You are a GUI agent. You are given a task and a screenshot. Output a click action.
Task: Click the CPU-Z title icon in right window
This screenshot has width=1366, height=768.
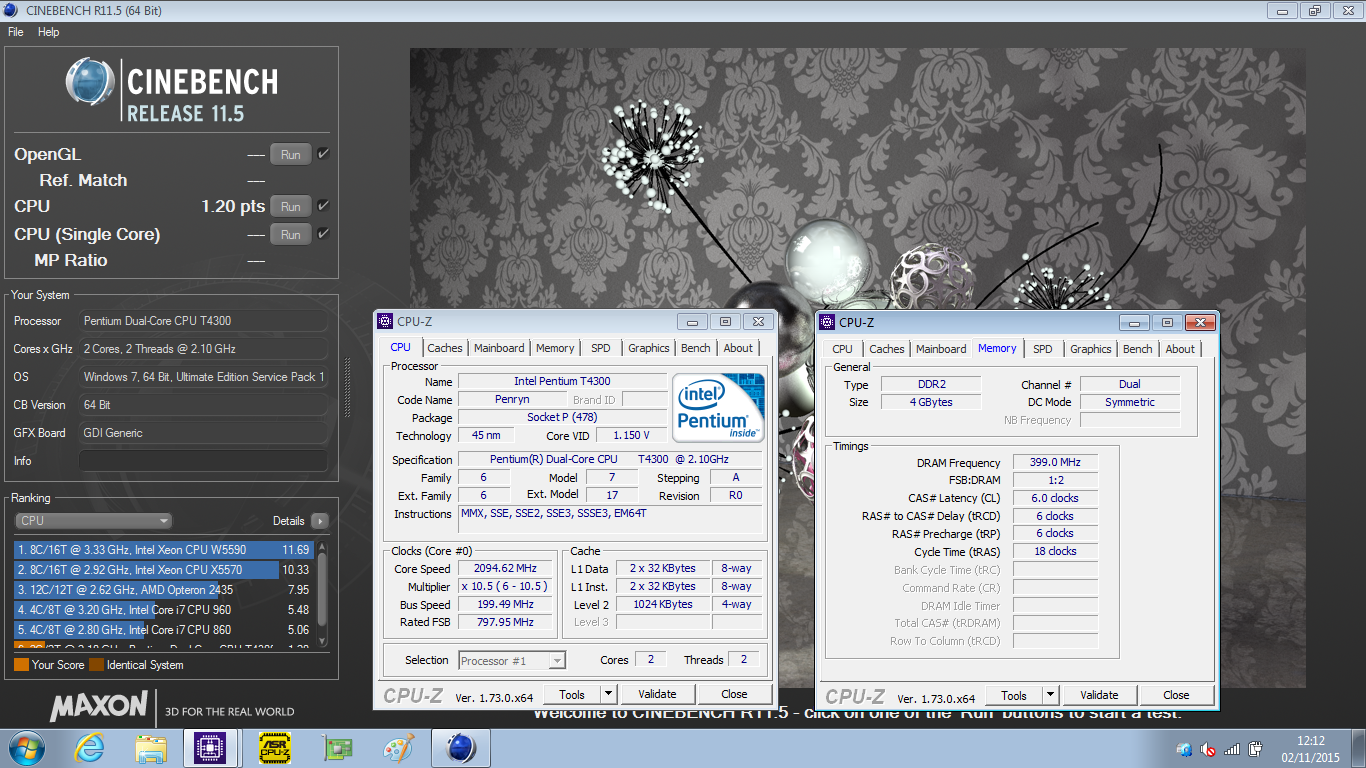[827, 322]
